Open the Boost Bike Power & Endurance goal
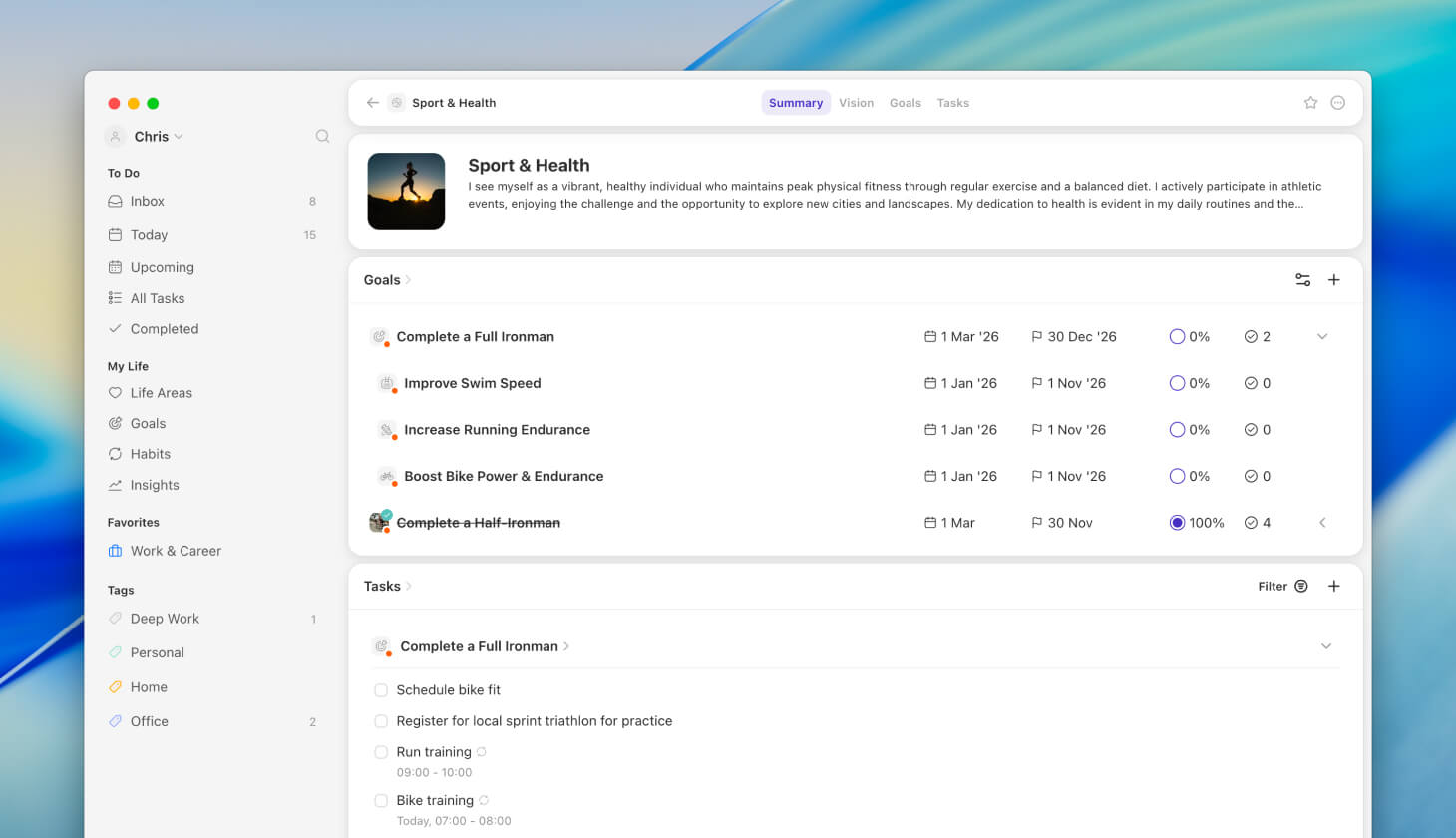 pyautogui.click(x=504, y=476)
